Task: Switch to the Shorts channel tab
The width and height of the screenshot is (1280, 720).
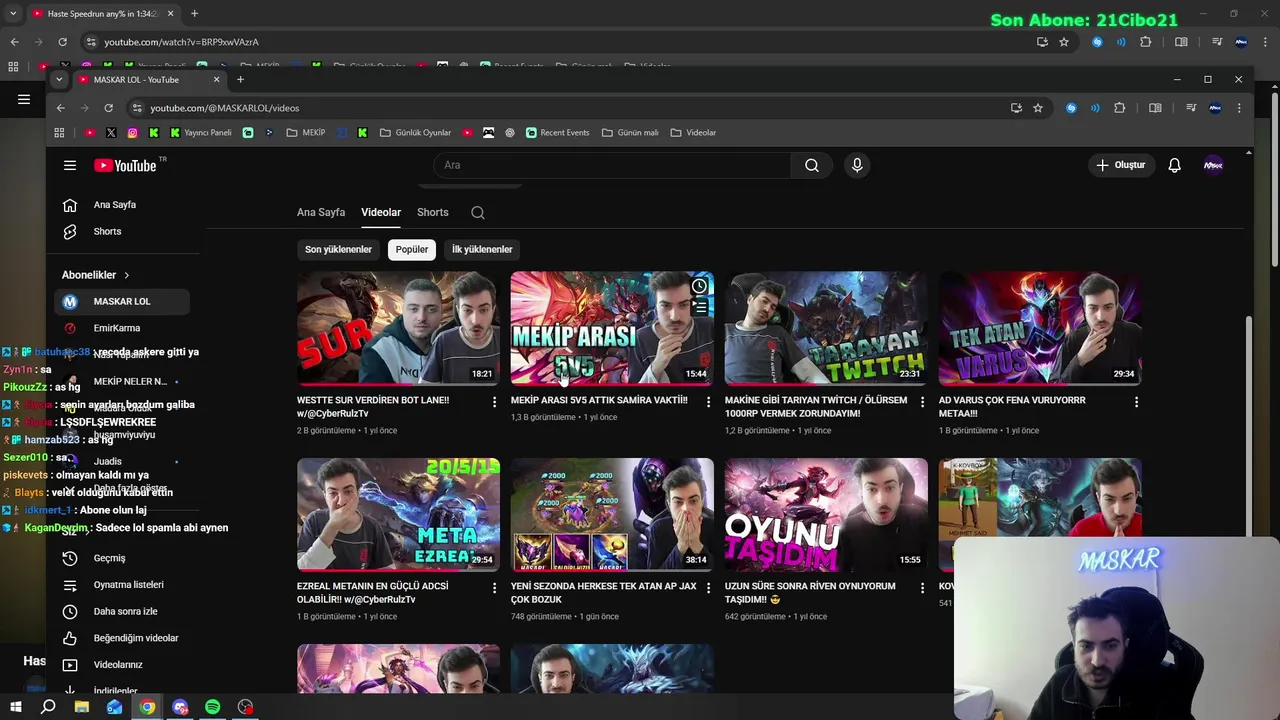Action: point(433,212)
